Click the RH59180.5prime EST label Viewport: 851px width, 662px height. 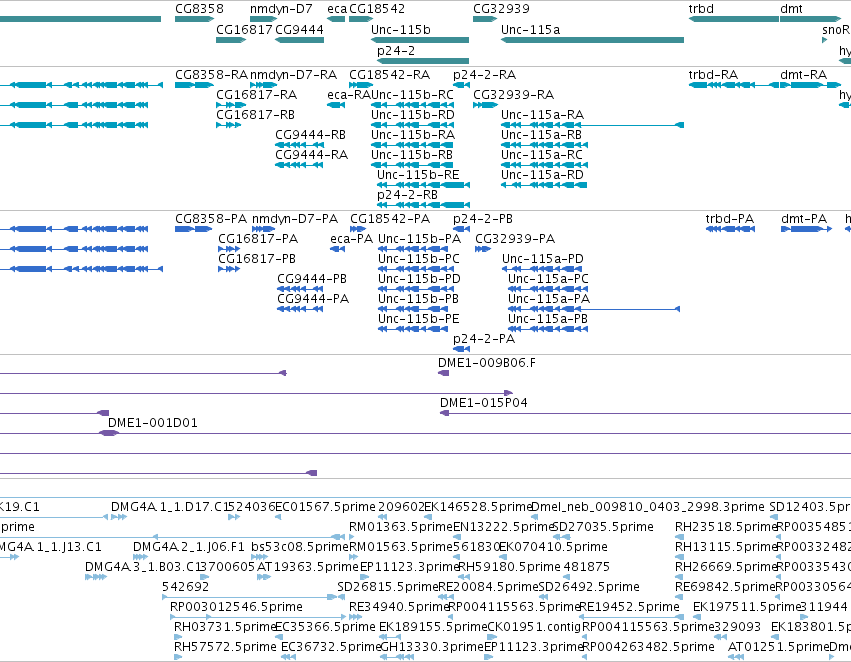(510, 568)
